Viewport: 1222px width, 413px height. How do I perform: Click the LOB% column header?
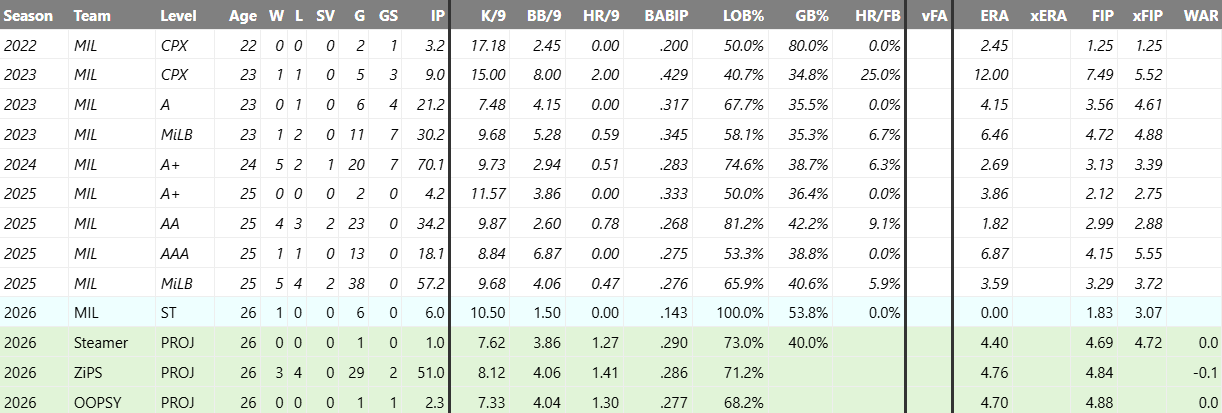tap(742, 16)
